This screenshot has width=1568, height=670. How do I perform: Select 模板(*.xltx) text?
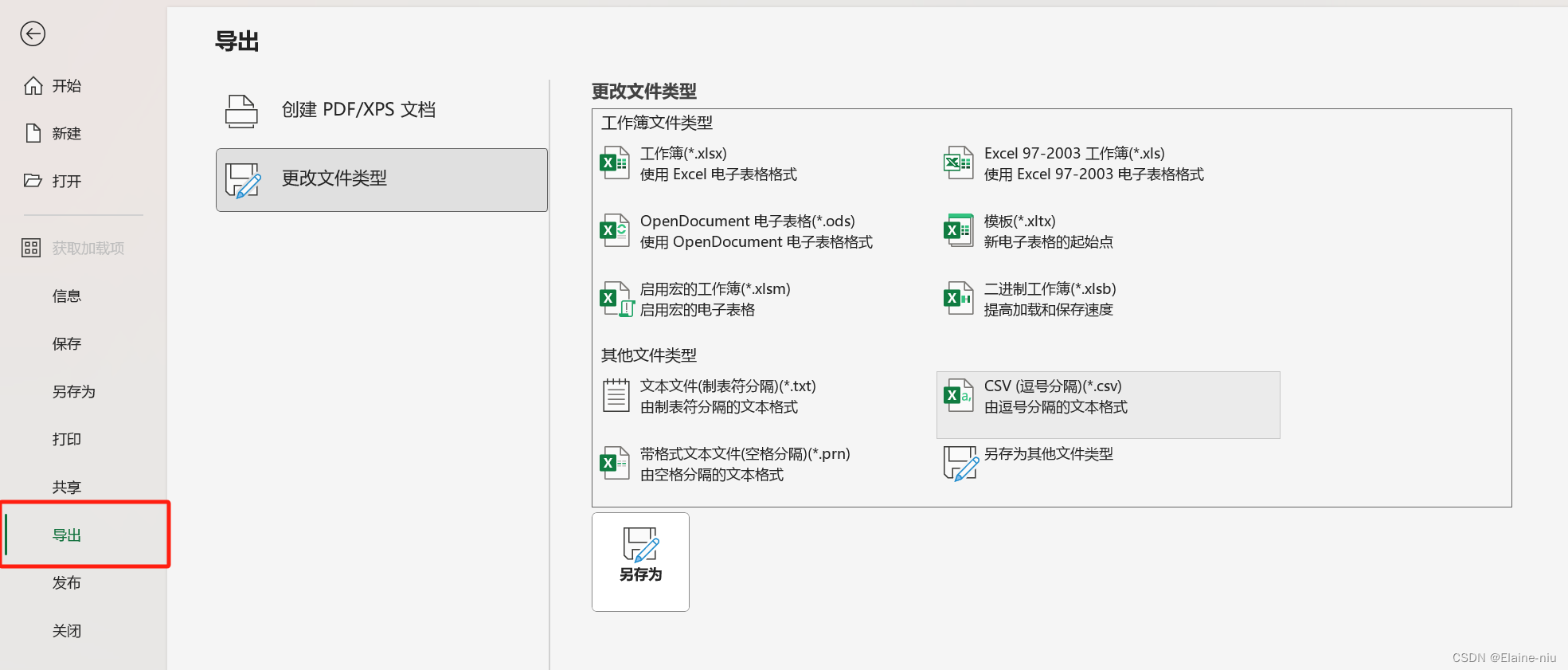[x=1020, y=221]
